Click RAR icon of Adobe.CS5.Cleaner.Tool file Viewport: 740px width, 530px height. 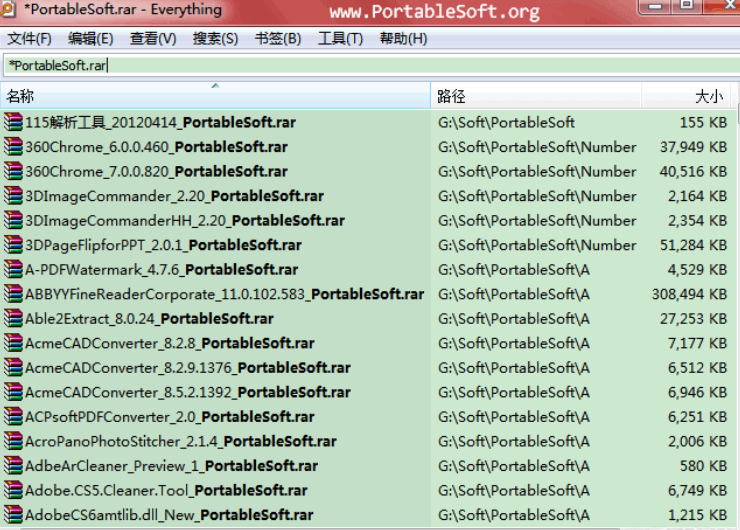click(x=13, y=490)
